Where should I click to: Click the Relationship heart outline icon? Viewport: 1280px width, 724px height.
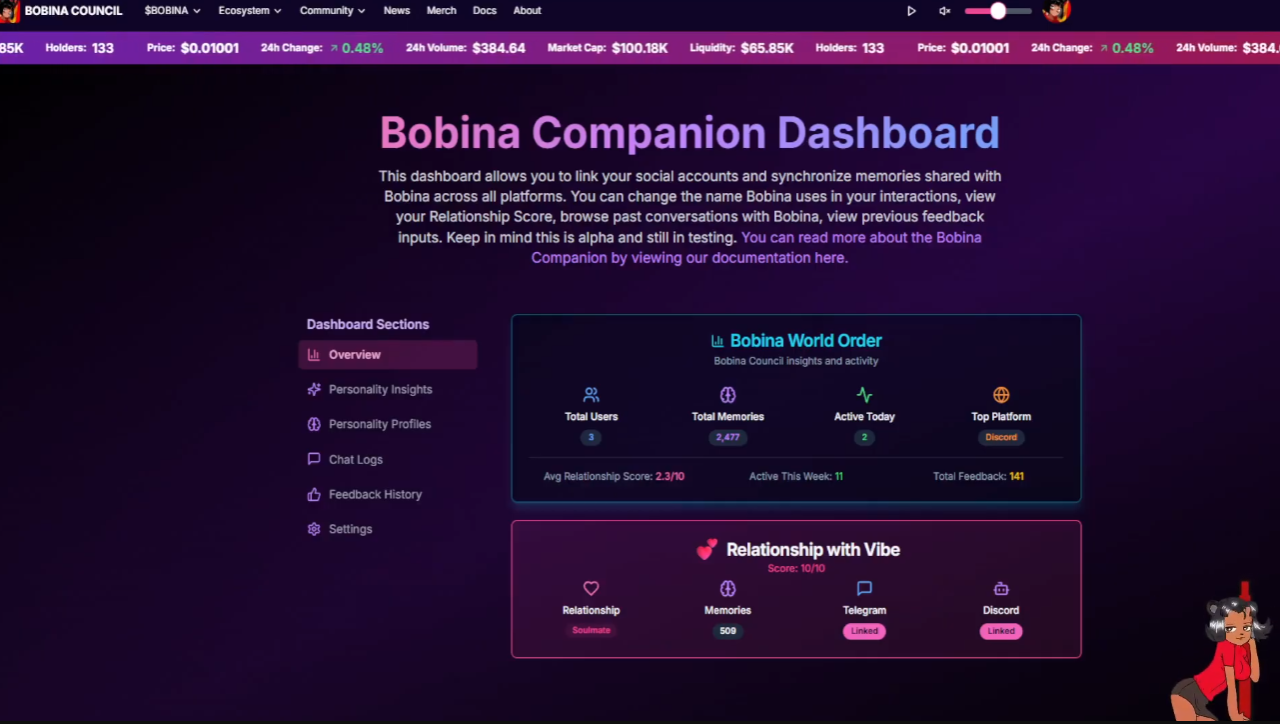point(591,589)
